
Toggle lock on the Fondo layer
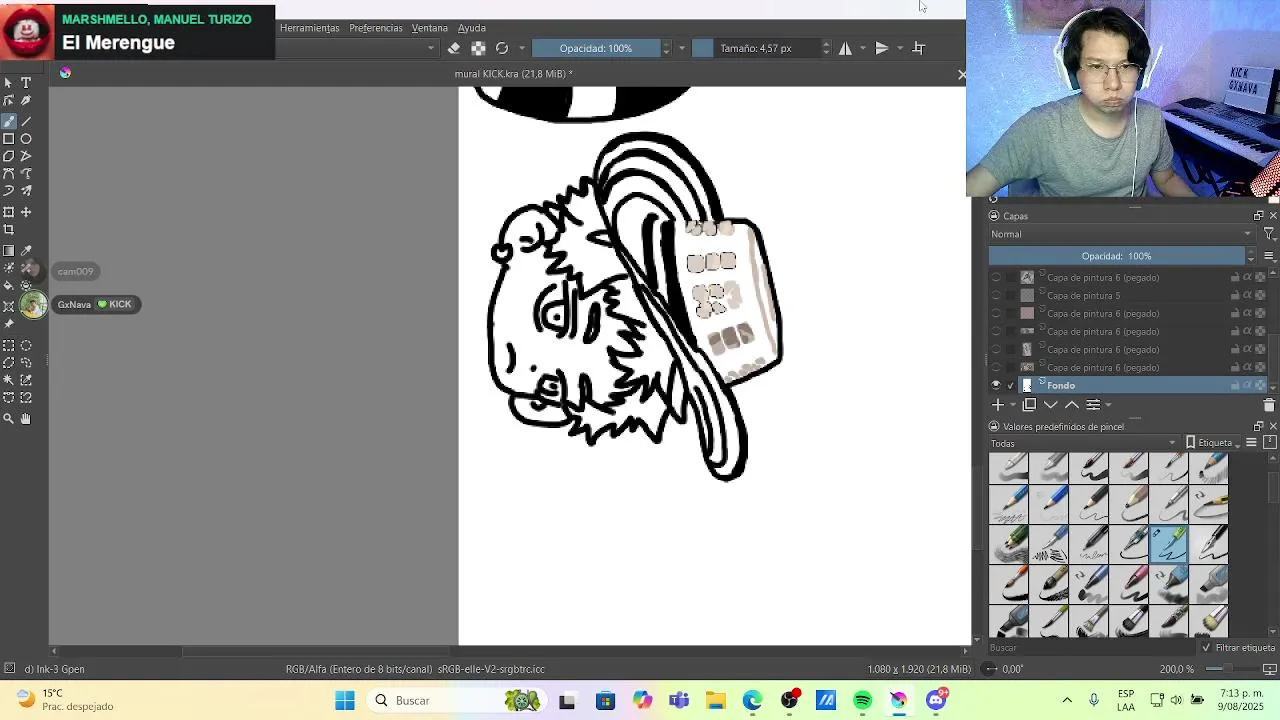coord(1235,386)
